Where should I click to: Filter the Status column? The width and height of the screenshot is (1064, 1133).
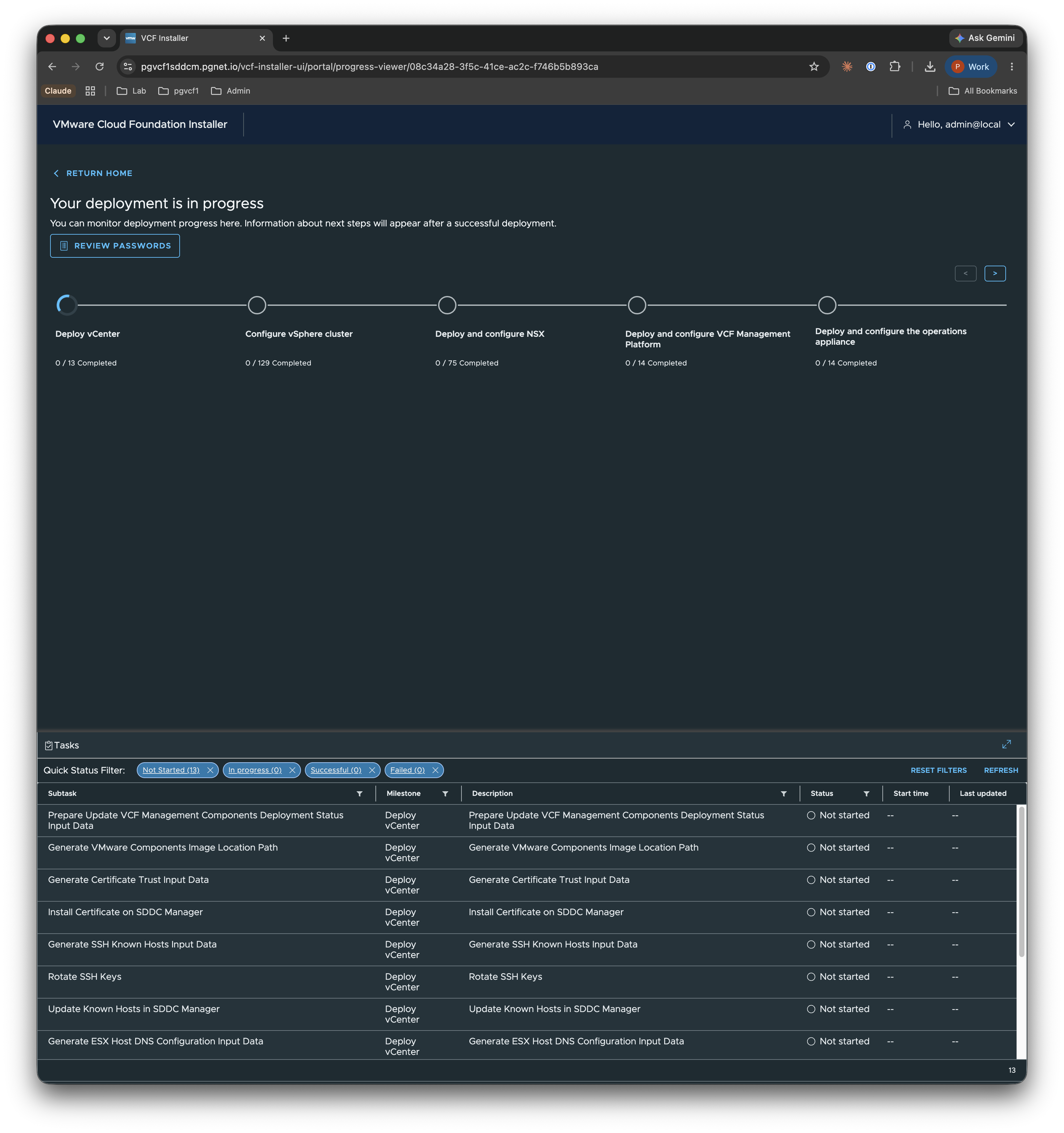tap(866, 793)
